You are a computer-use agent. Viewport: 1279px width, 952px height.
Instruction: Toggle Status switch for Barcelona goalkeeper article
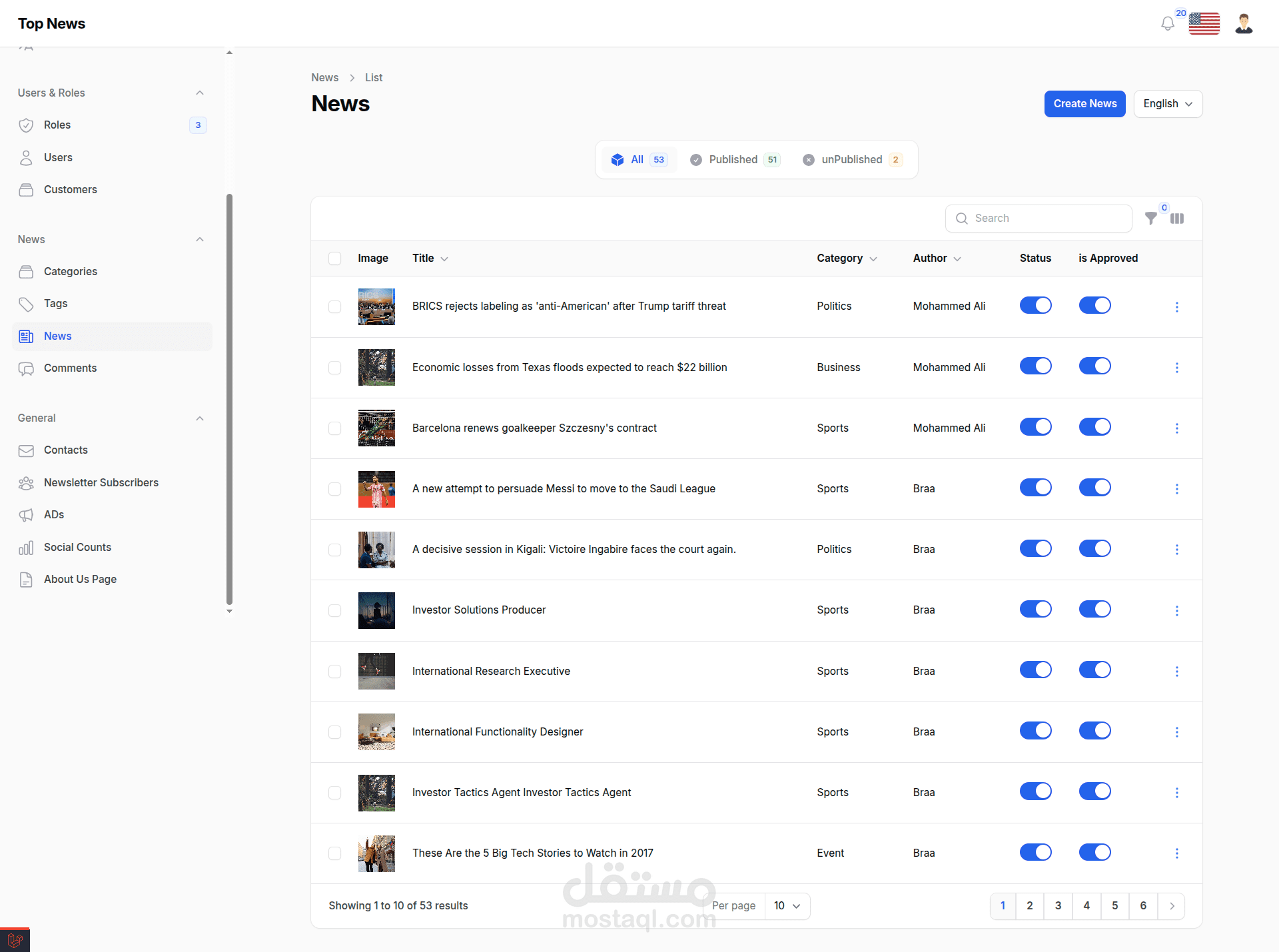1035,427
